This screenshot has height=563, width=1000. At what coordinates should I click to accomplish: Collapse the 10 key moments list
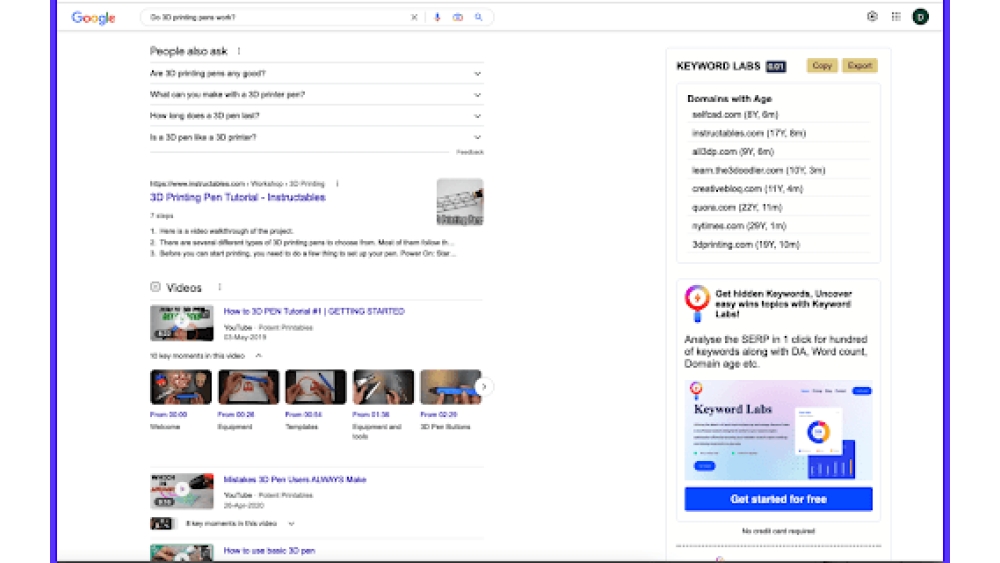[x=258, y=356]
